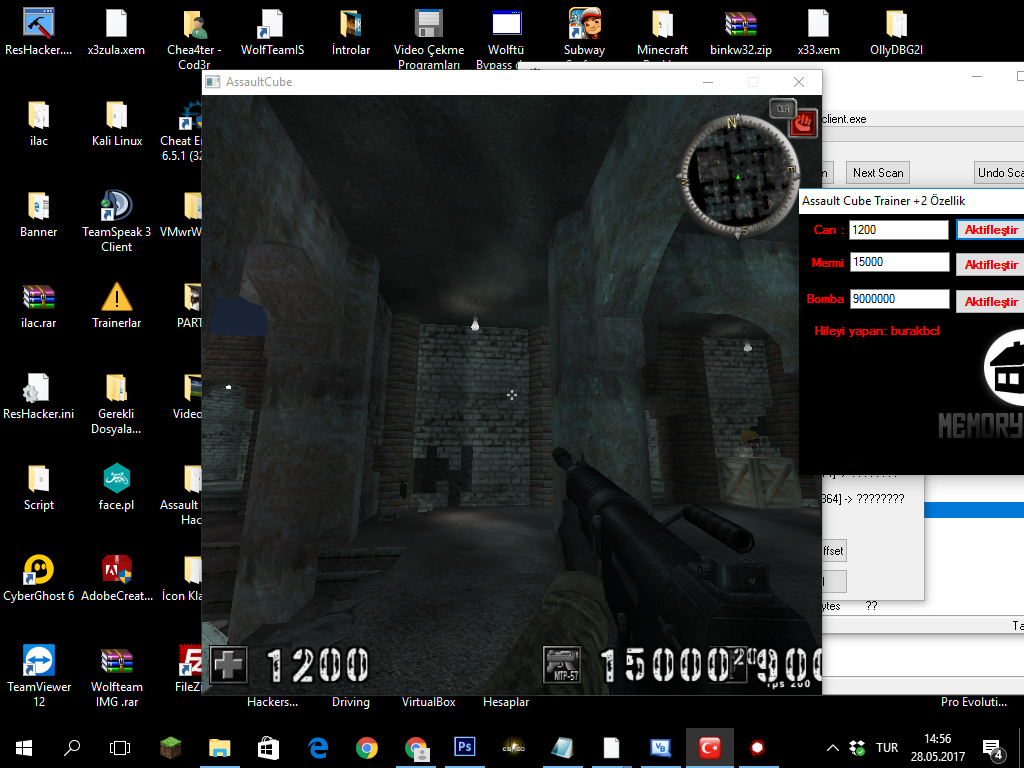1024x768 pixels.
Task: Open File Explorer from the taskbar
Action: 219,748
